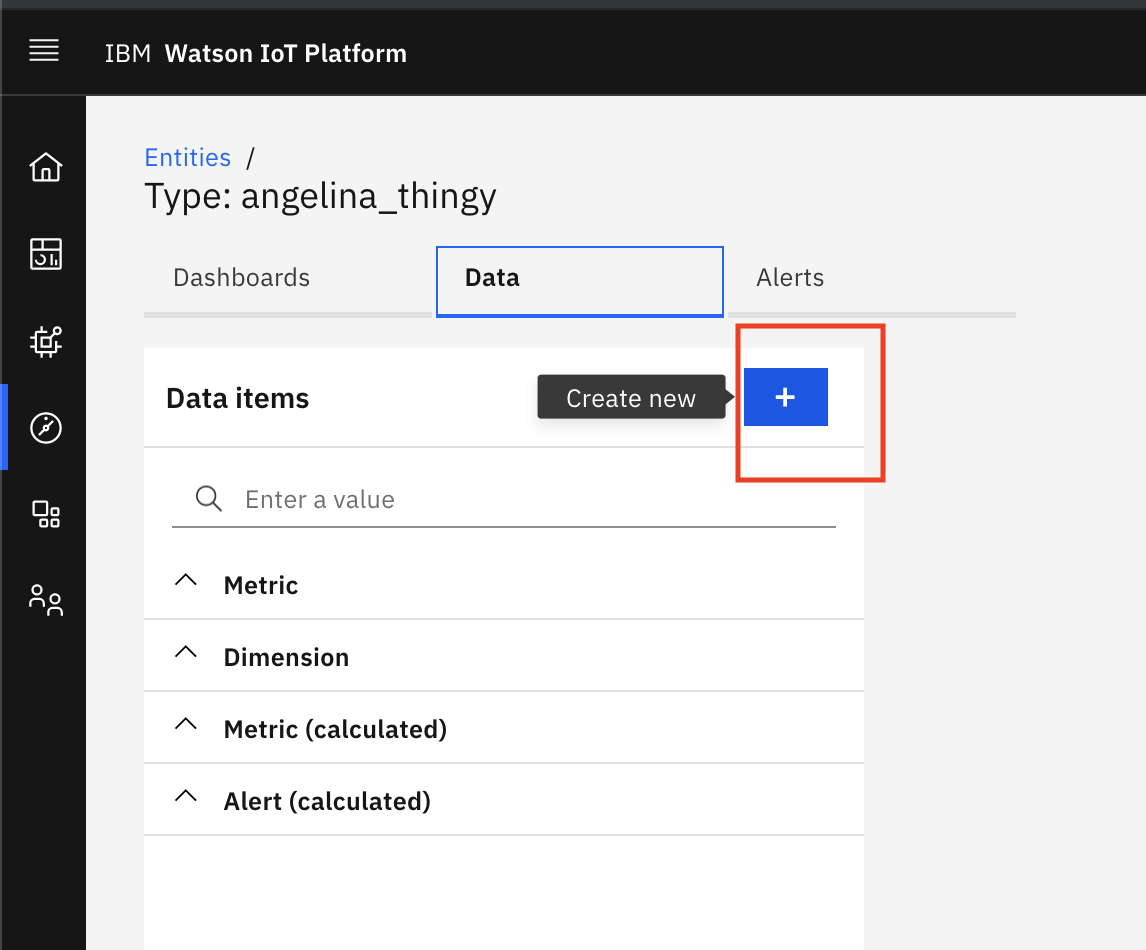This screenshot has width=1146, height=950.
Task: Click the Metric row label
Action: coord(261,585)
